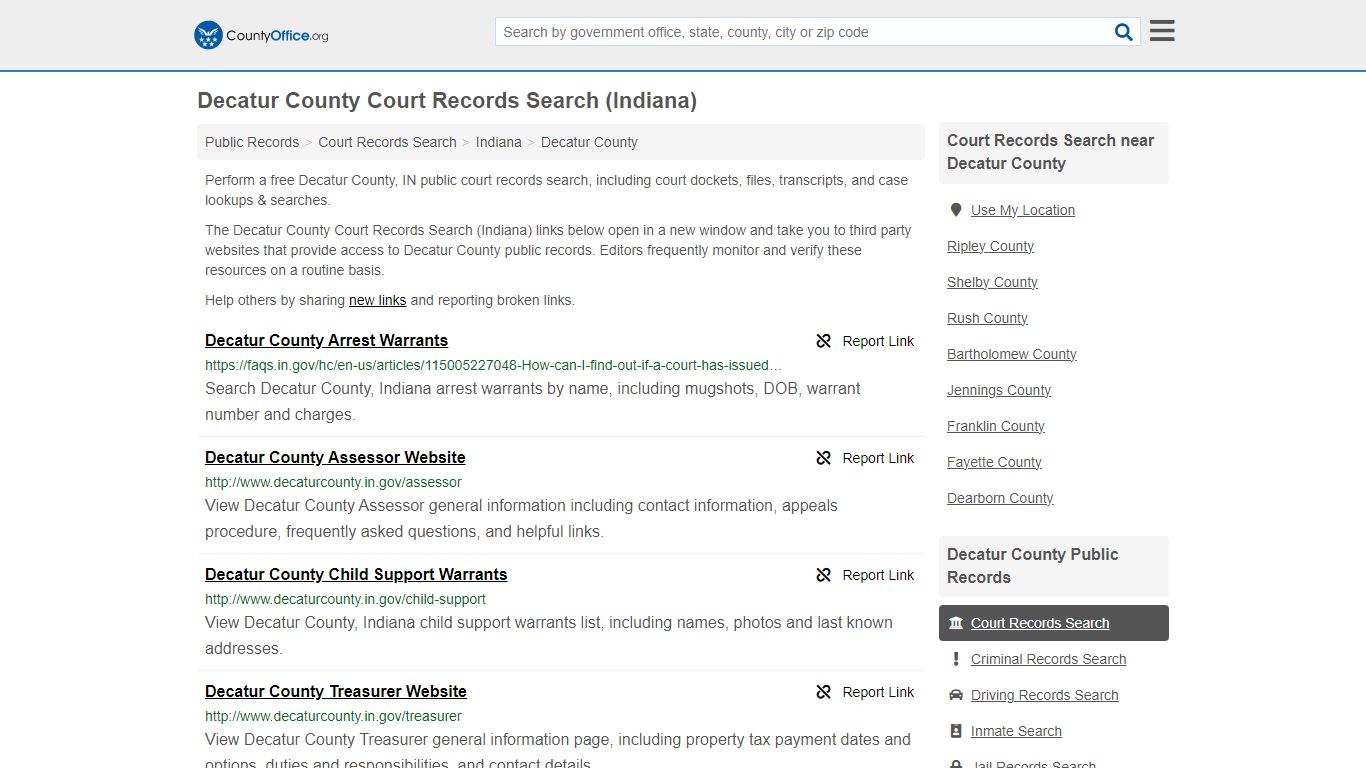Click broken-link icon for Child Support Warrants

(x=824, y=575)
